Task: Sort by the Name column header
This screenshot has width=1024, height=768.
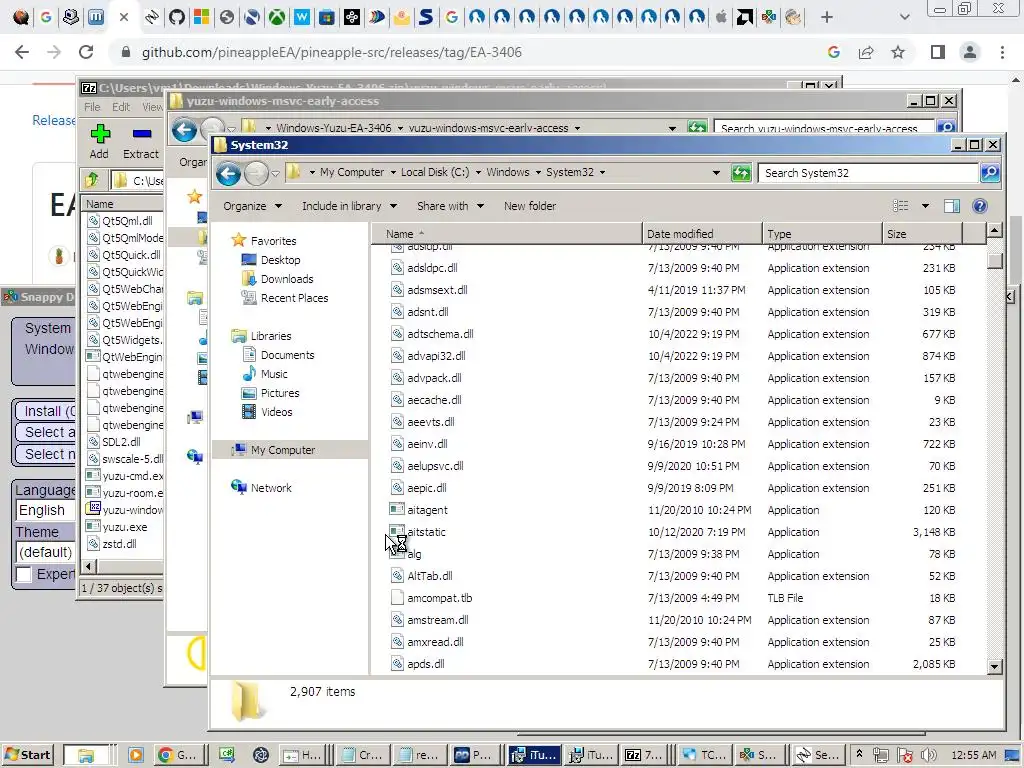Action: (x=507, y=234)
